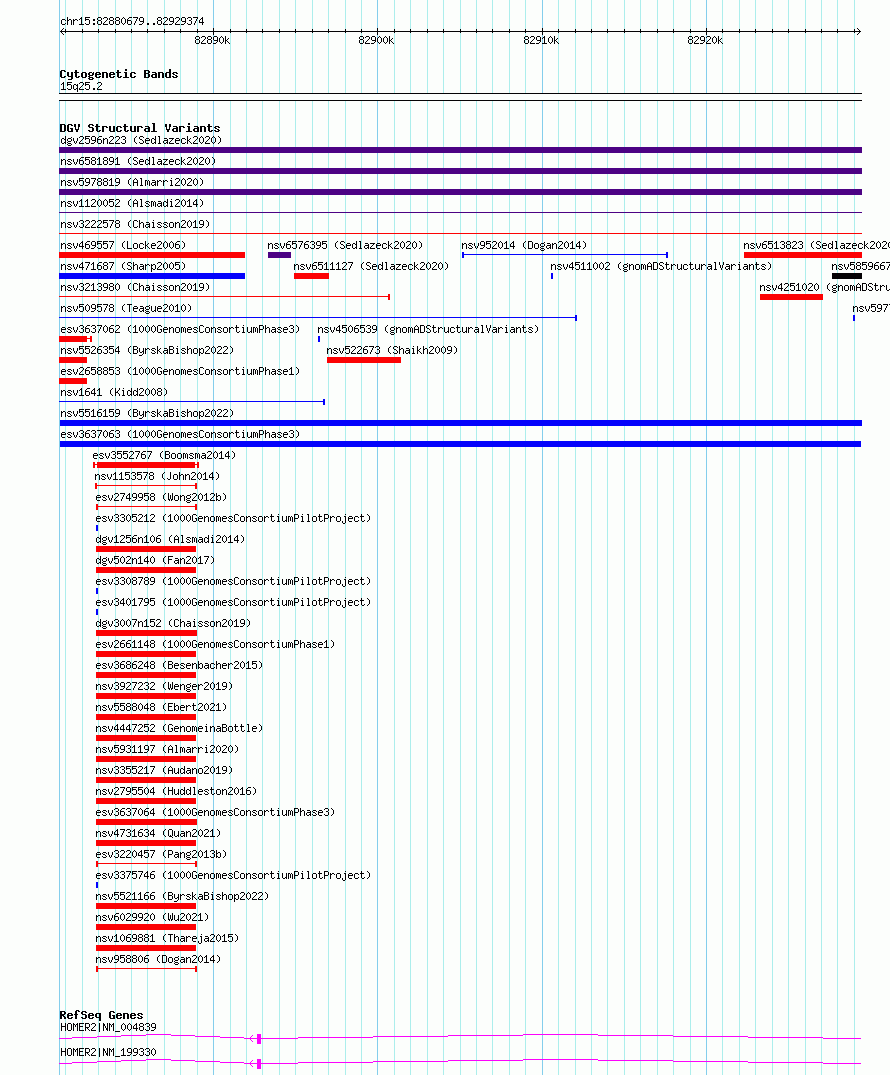Image resolution: width=890 pixels, height=1075 pixels.
Task: Select nsv5526354 (ByrskaBishop2022) label
Action: [147, 350]
